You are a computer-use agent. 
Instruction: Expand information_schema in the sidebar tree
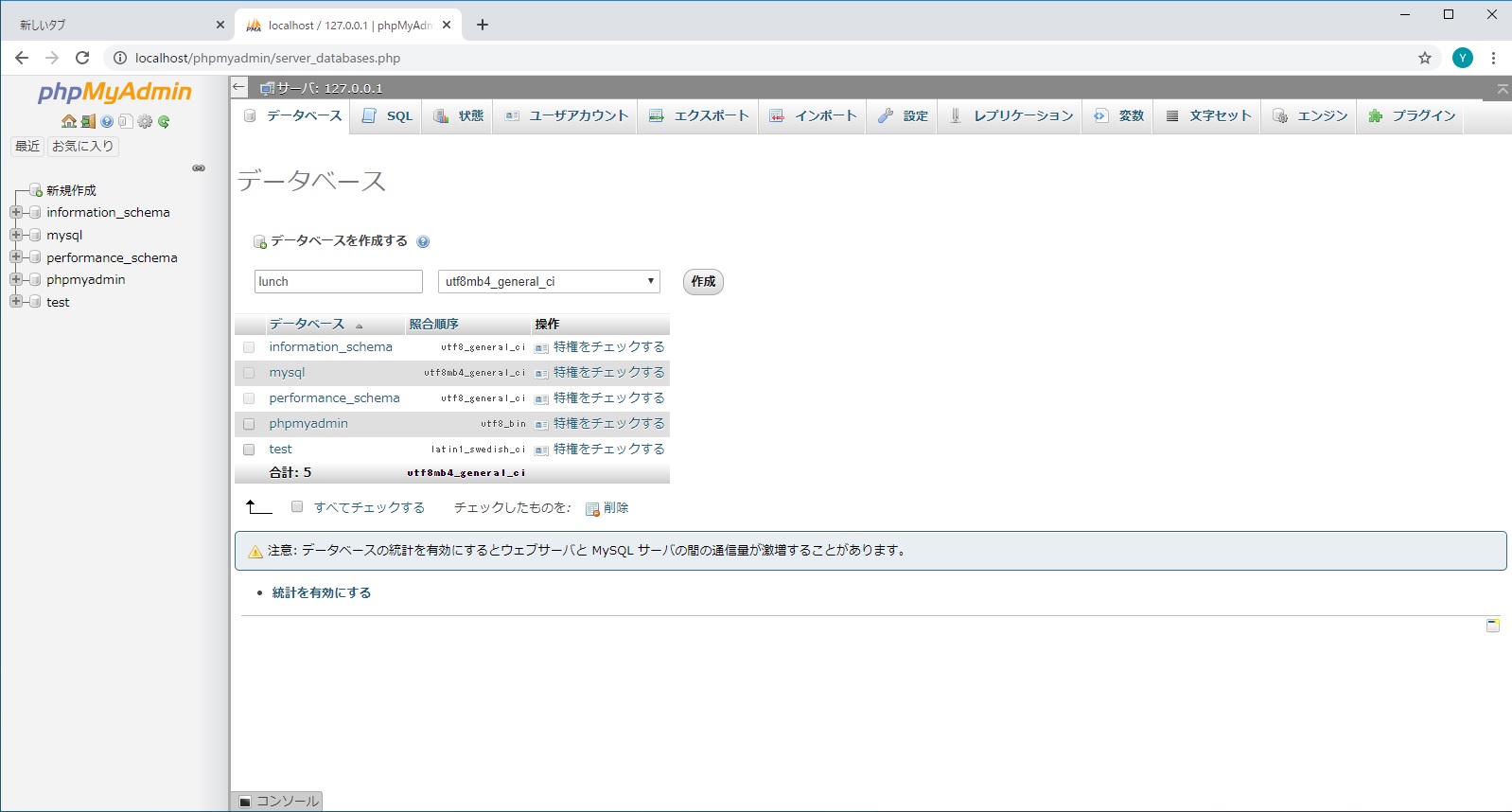[x=16, y=213]
